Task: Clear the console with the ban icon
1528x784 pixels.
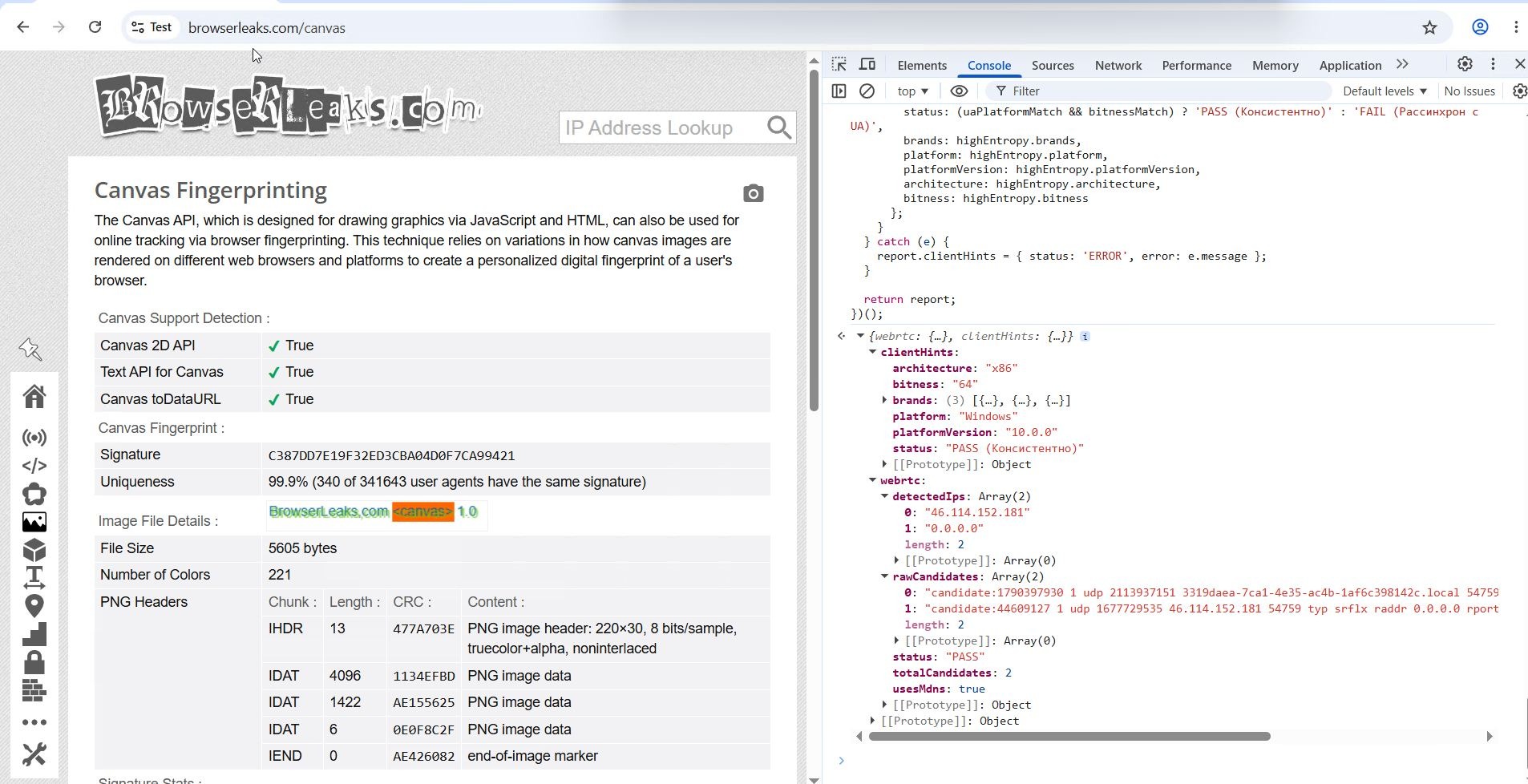Action: pyautogui.click(x=867, y=91)
